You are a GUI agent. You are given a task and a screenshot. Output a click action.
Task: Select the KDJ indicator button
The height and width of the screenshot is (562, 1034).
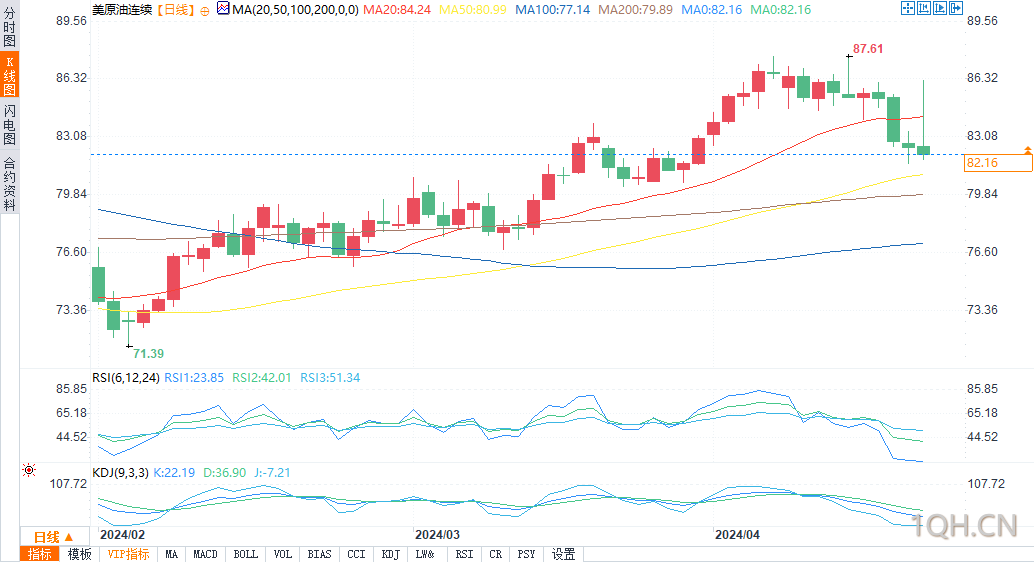pyautogui.click(x=390, y=554)
